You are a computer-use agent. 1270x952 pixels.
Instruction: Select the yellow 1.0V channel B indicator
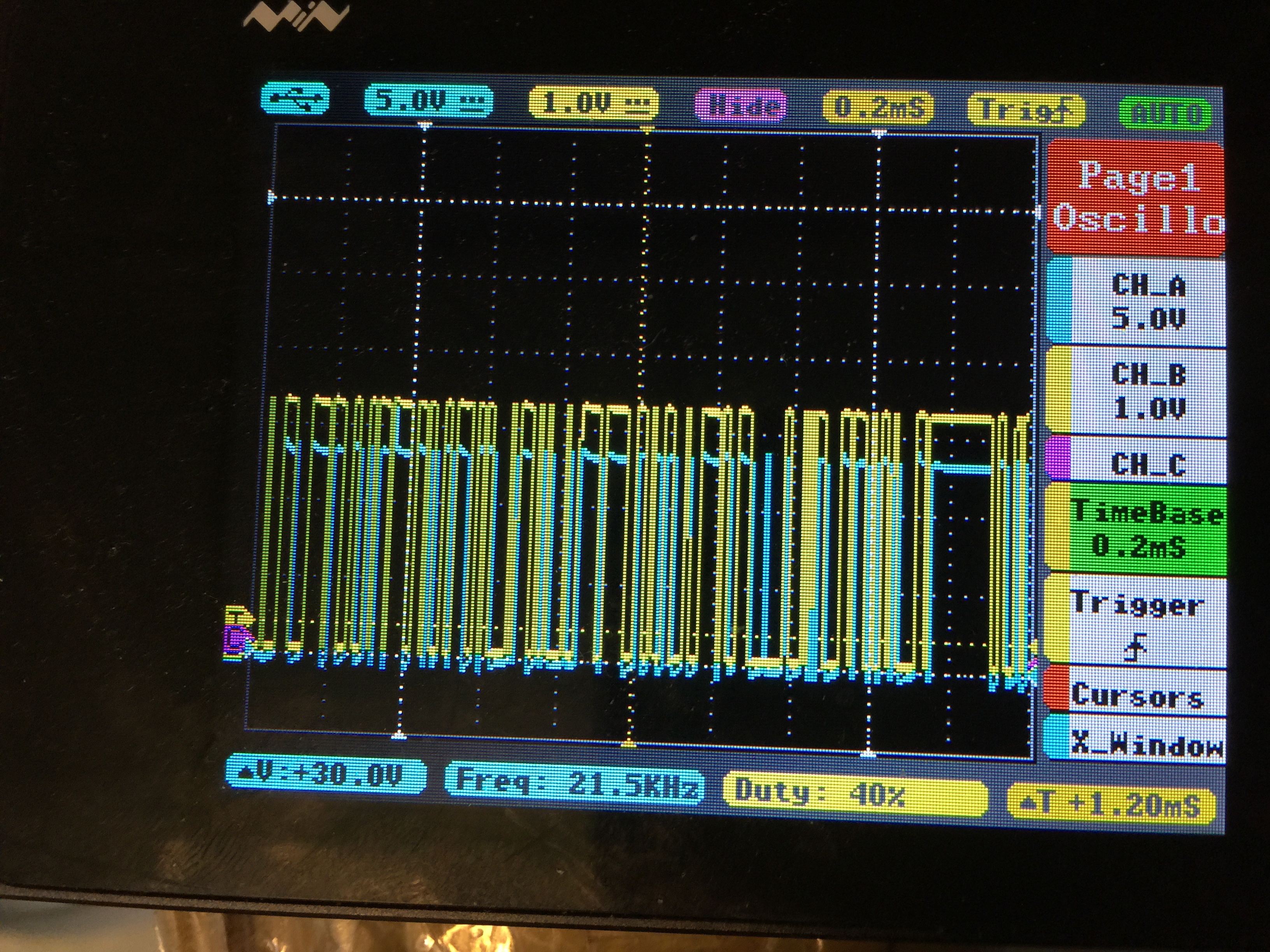click(593, 104)
